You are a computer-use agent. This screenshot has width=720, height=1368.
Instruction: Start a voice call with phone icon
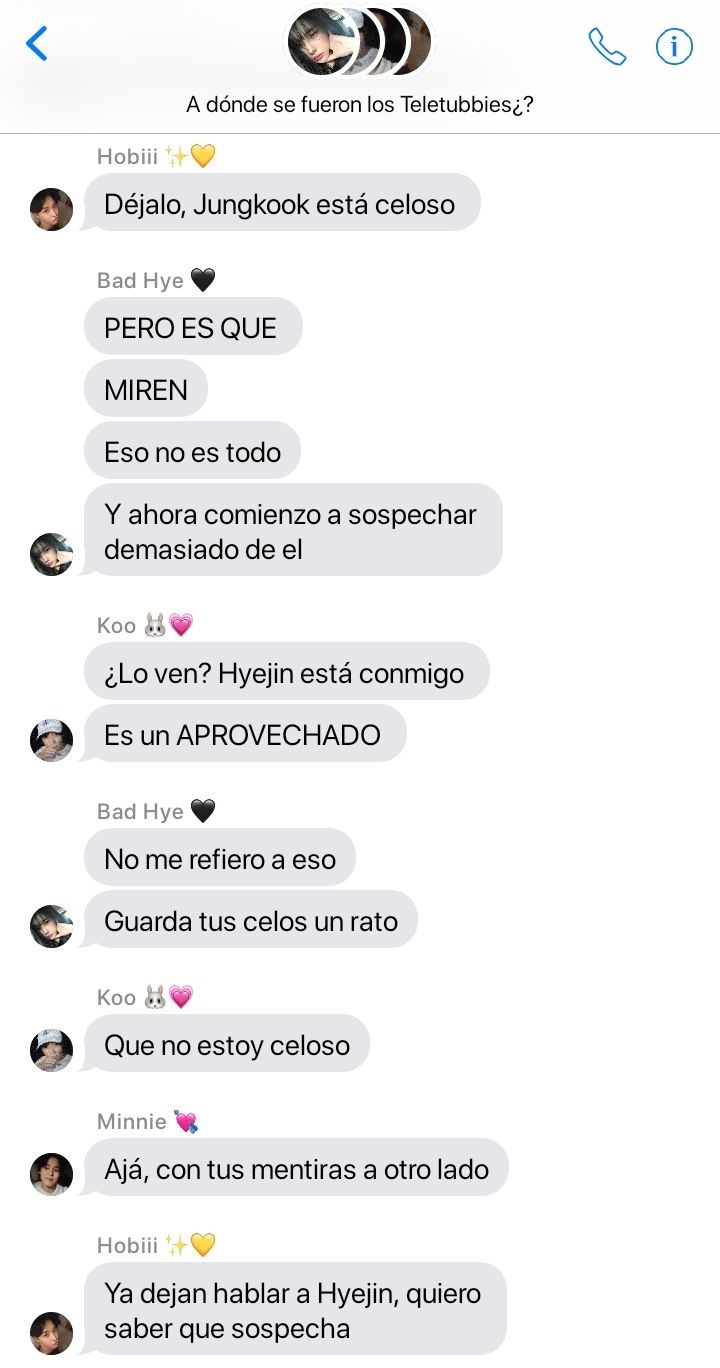click(607, 46)
